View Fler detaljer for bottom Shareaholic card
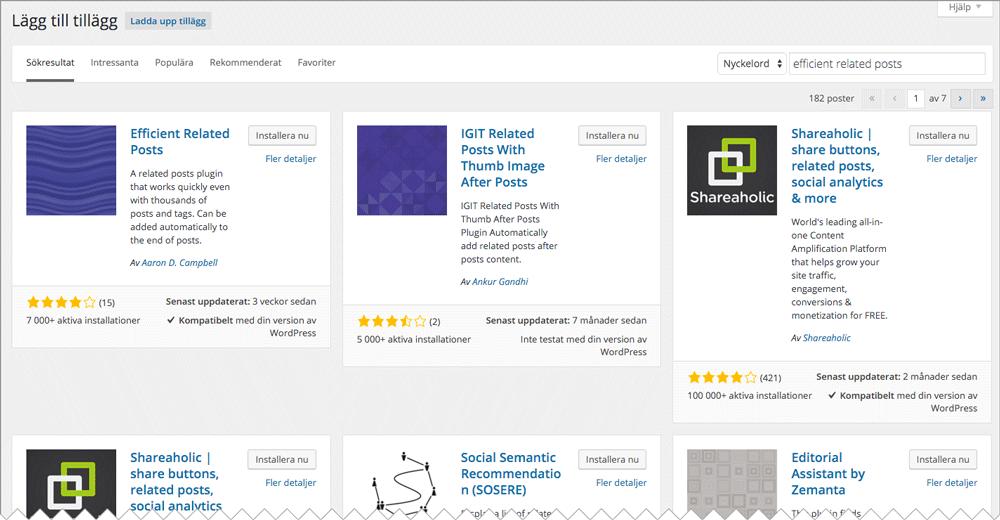This screenshot has height=520, width=1000. [x=291, y=483]
